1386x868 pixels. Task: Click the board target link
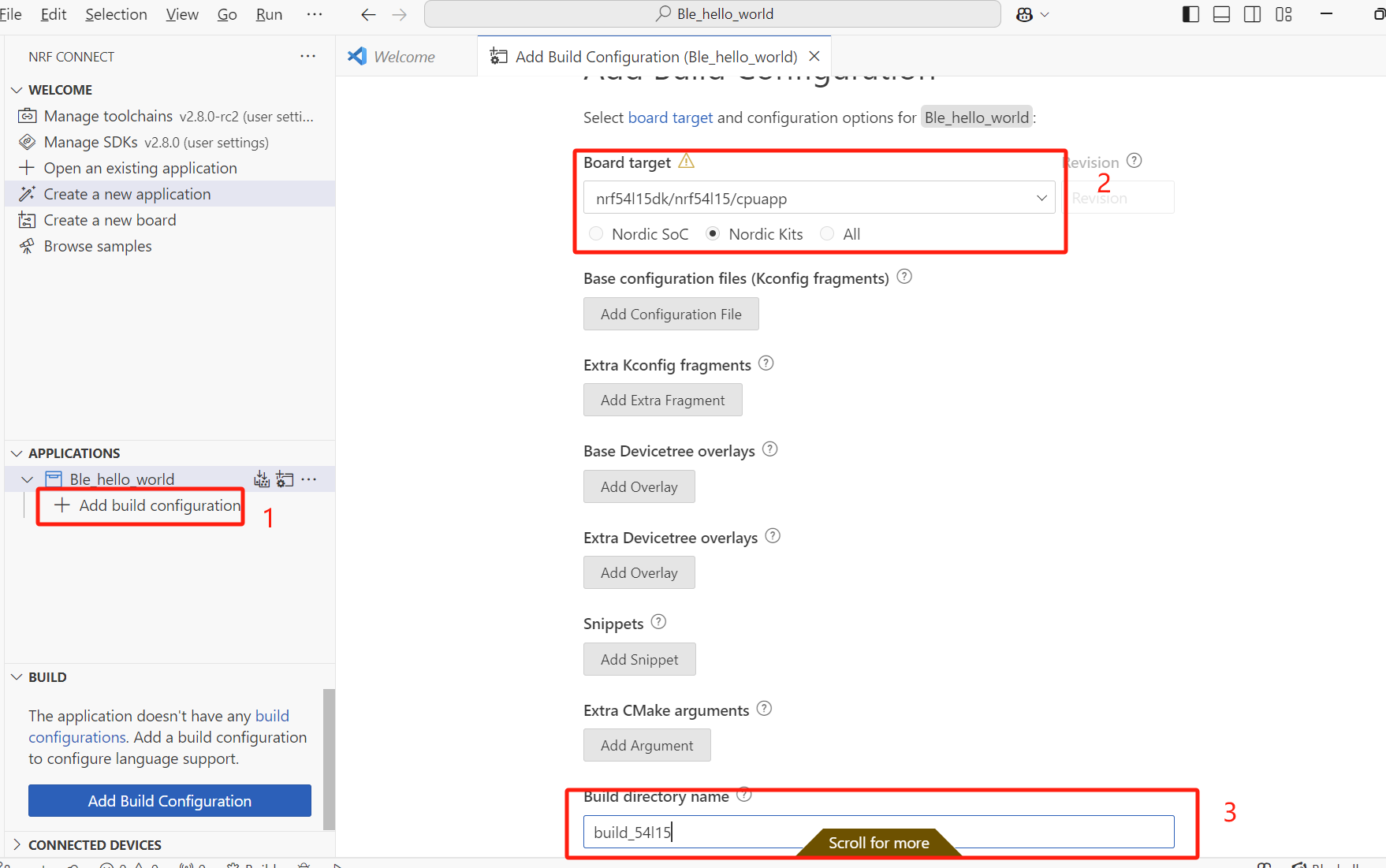[669, 117]
